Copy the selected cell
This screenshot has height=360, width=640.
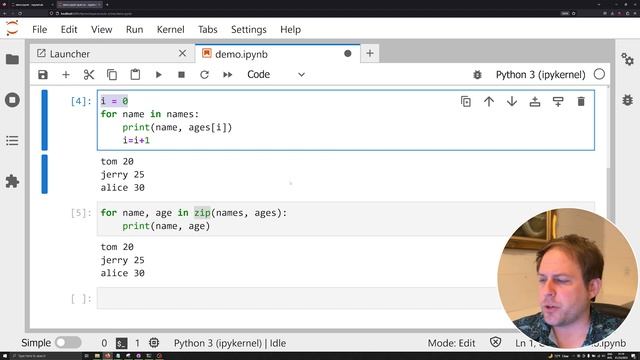112,75
